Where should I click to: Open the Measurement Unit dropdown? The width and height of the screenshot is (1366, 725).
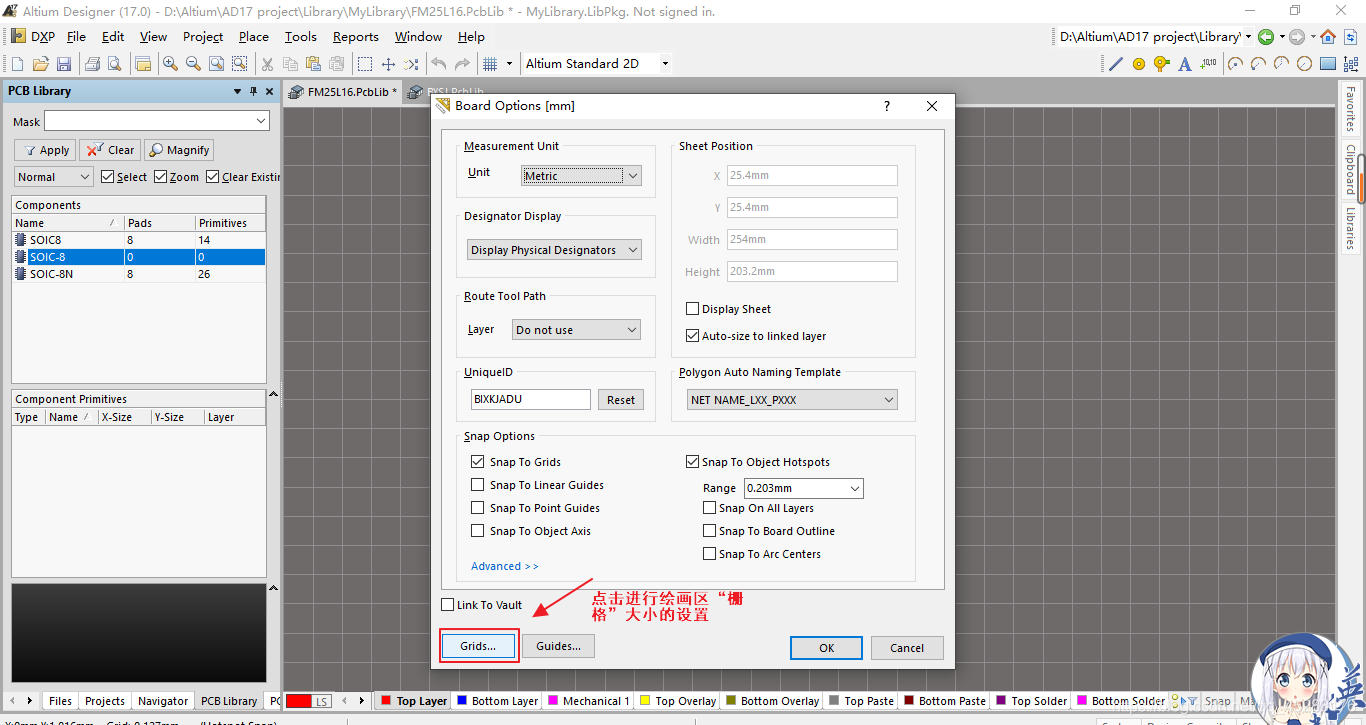pyautogui.click(x=581, y=176)
